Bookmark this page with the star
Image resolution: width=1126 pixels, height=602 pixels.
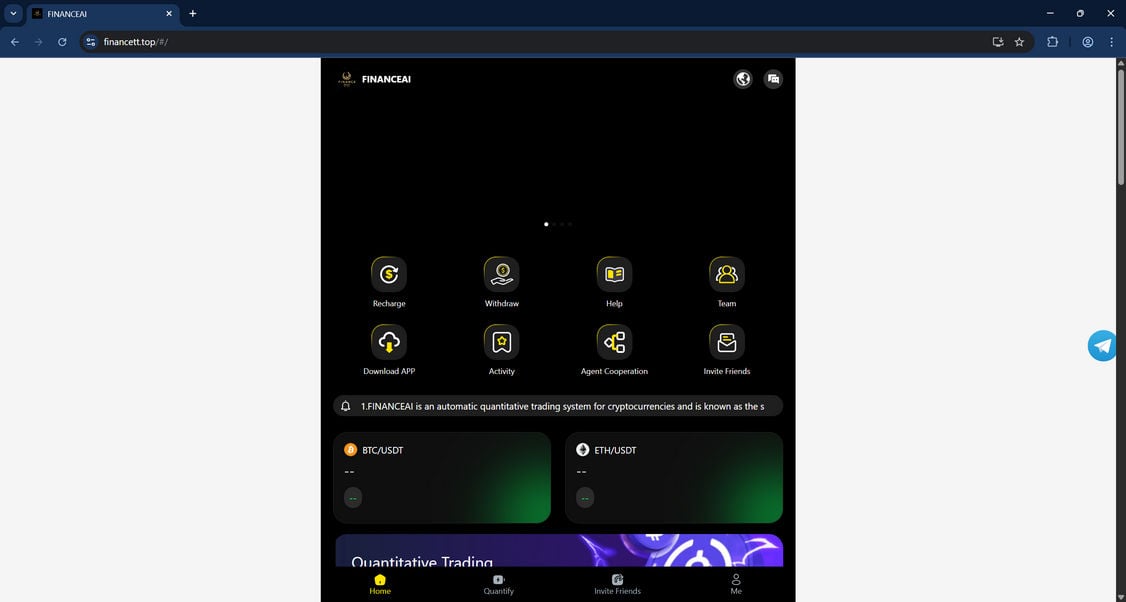click(1019, 42)
